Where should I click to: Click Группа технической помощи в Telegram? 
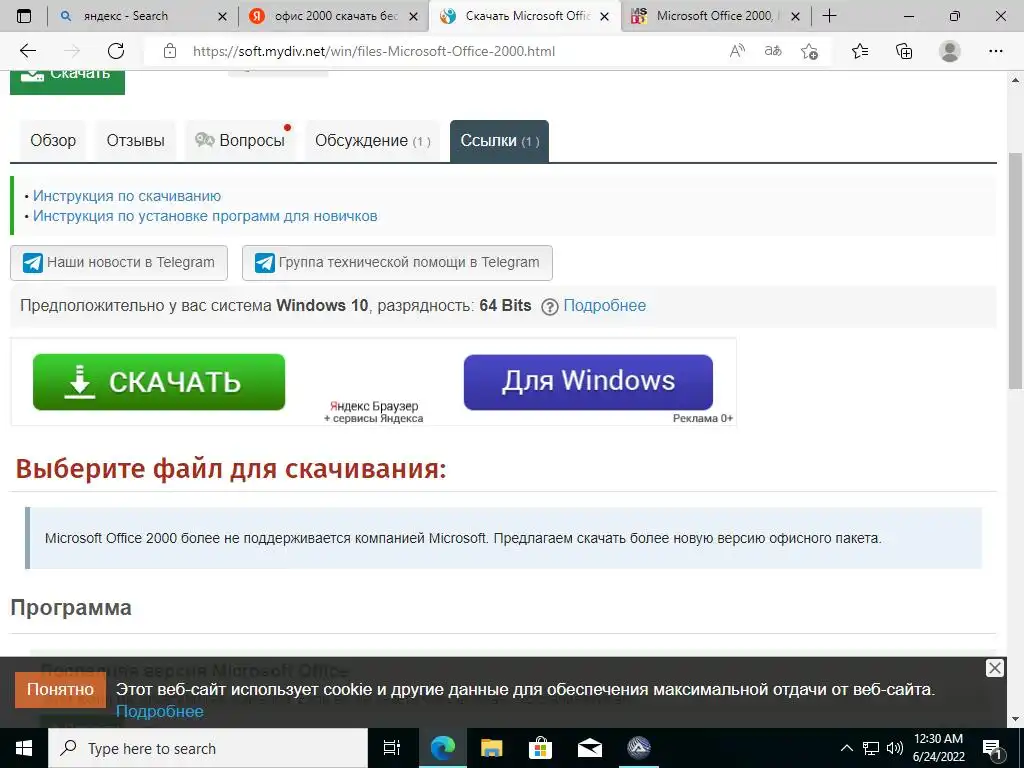[x=397, y=263]
